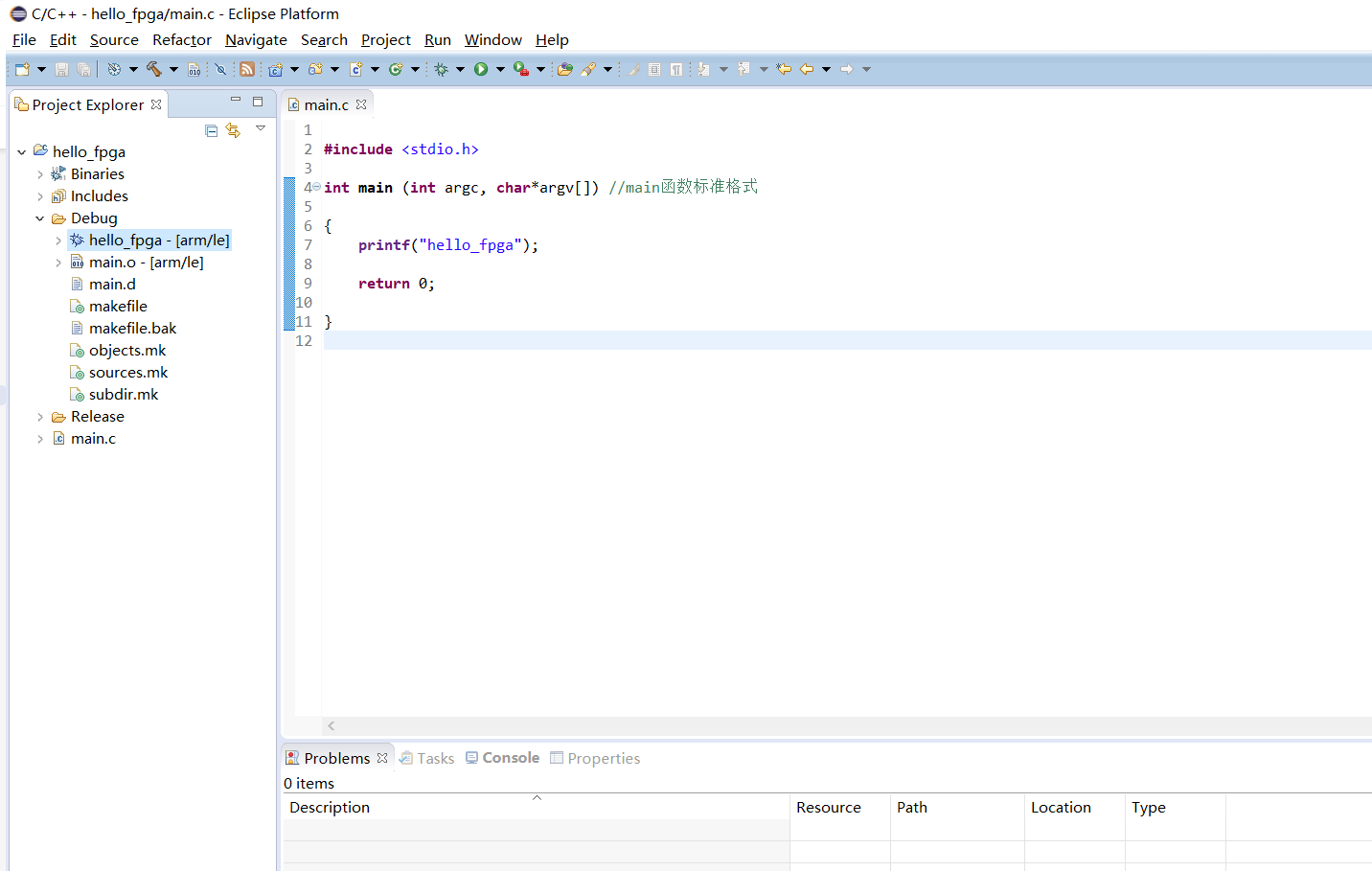Open the New wizard dropdown arrow
The width and height of the screenshot is (1372, 871).
pyautogui.click(x=41, y=68)
